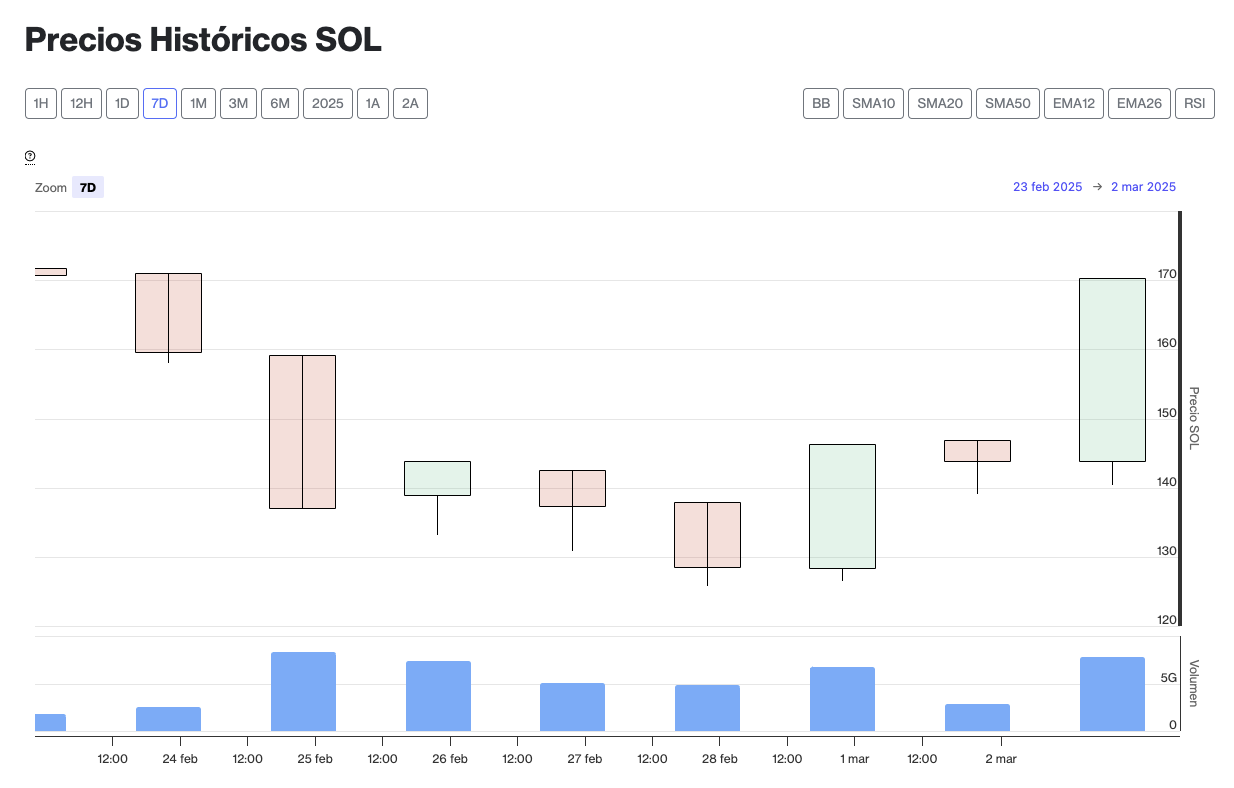Toggle the BB Bollinger Bands indicator
The width and height of the screenshot is (1234, 788).
point(821,104)
